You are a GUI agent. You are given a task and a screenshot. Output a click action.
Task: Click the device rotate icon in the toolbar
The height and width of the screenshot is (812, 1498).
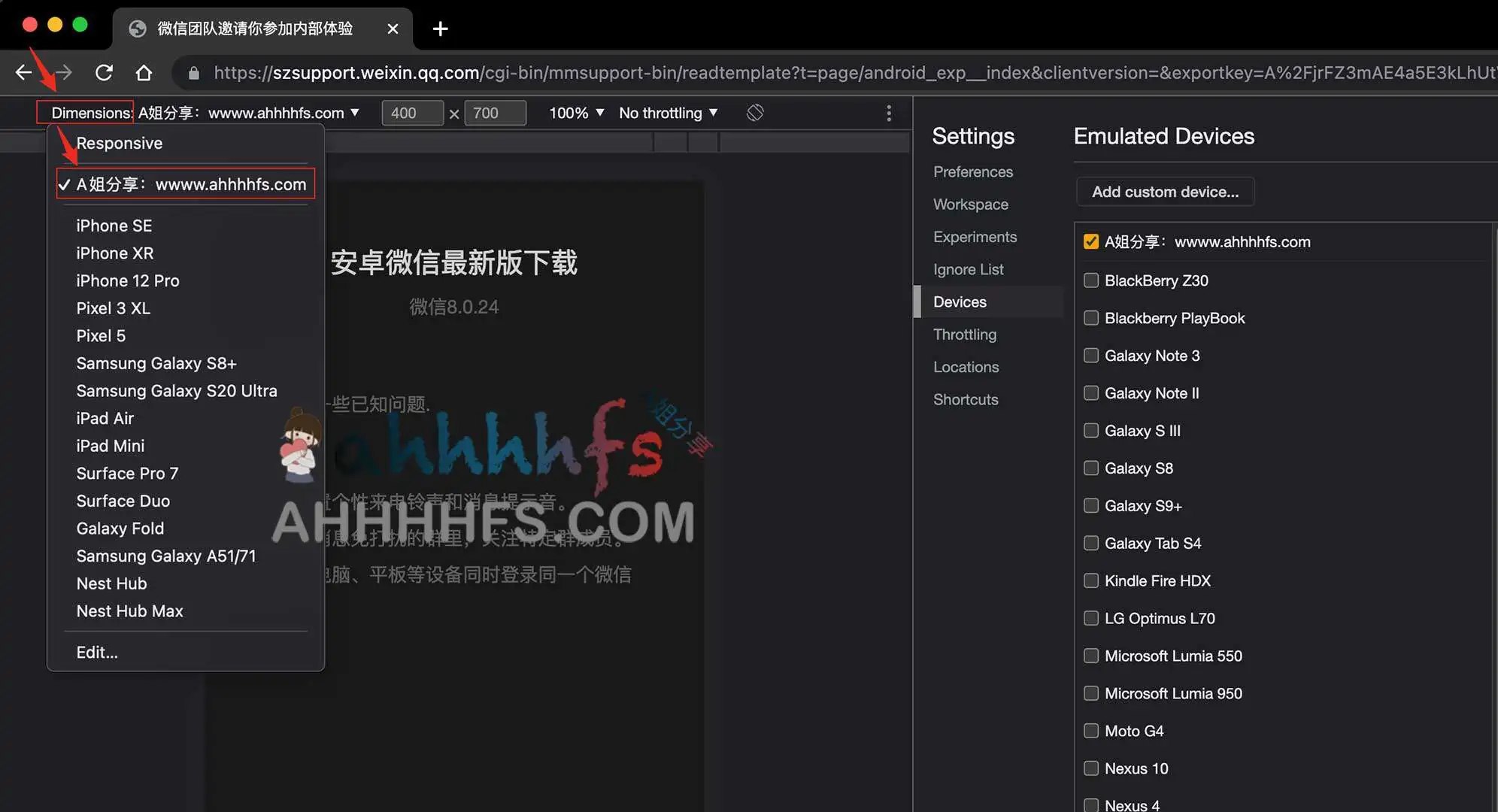pos(754,112)
